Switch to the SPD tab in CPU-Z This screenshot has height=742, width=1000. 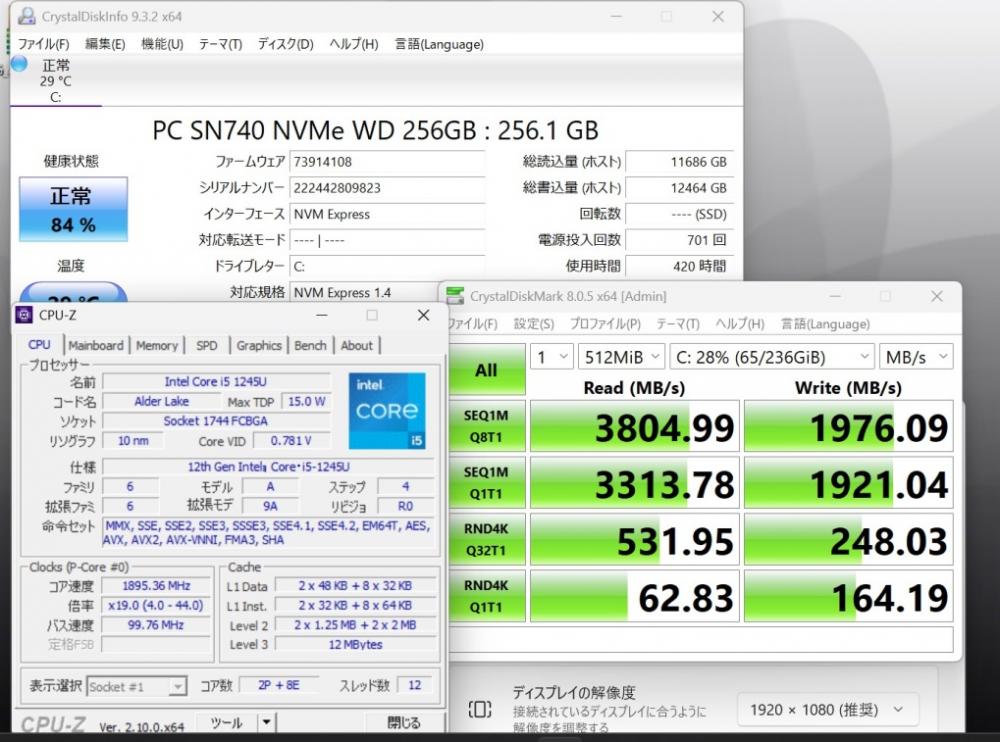(207, 345)
